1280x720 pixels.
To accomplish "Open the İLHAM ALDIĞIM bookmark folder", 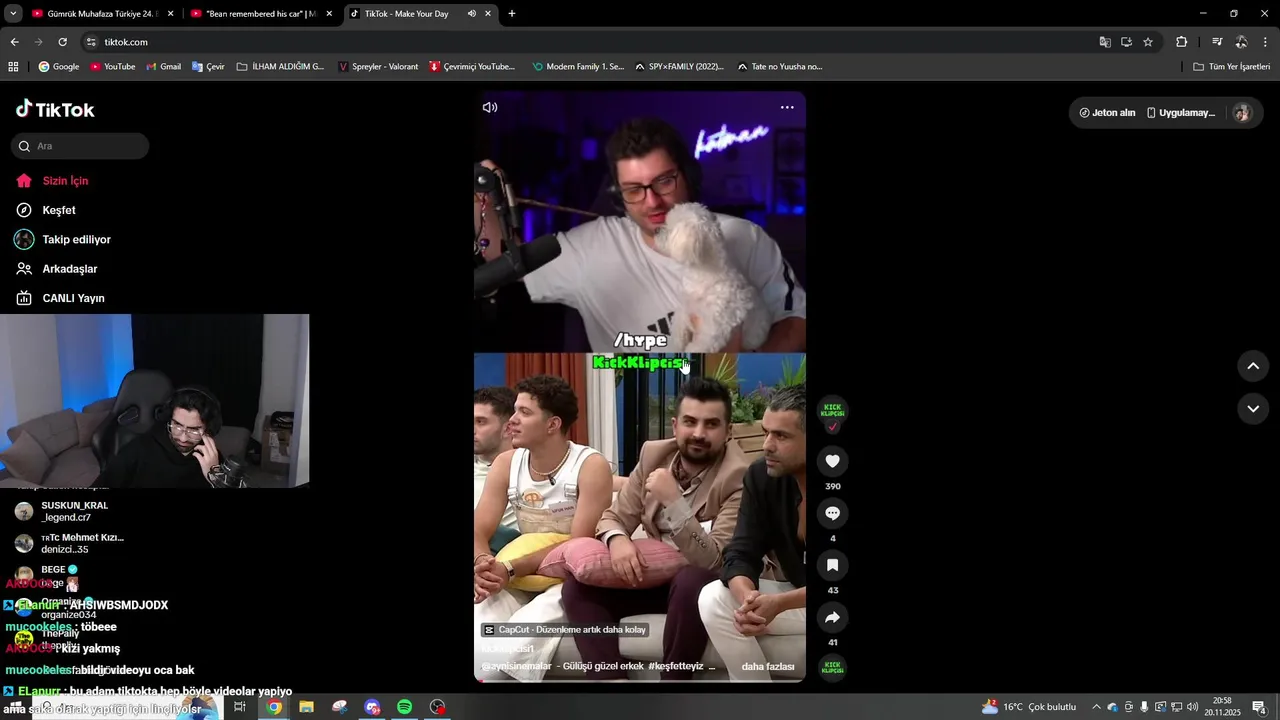I will 281,67.
